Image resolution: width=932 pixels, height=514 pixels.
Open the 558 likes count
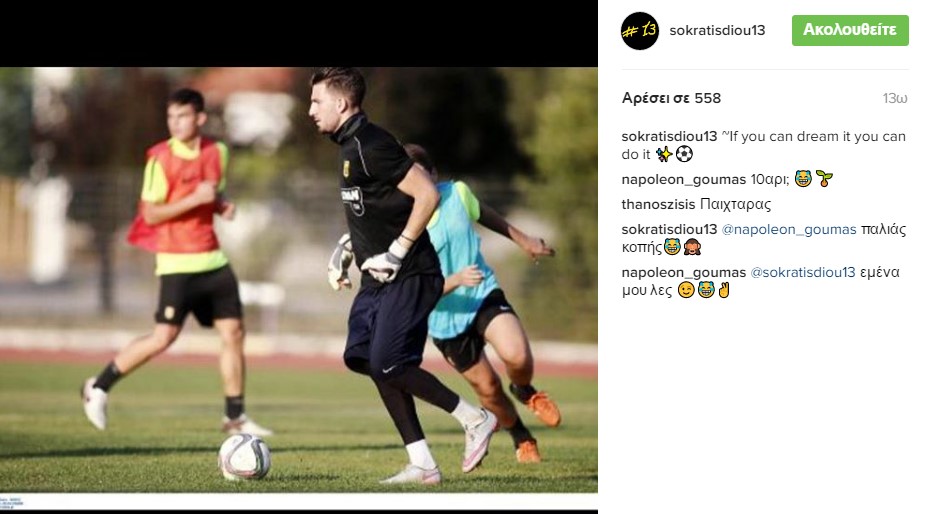tap(671, 98)
